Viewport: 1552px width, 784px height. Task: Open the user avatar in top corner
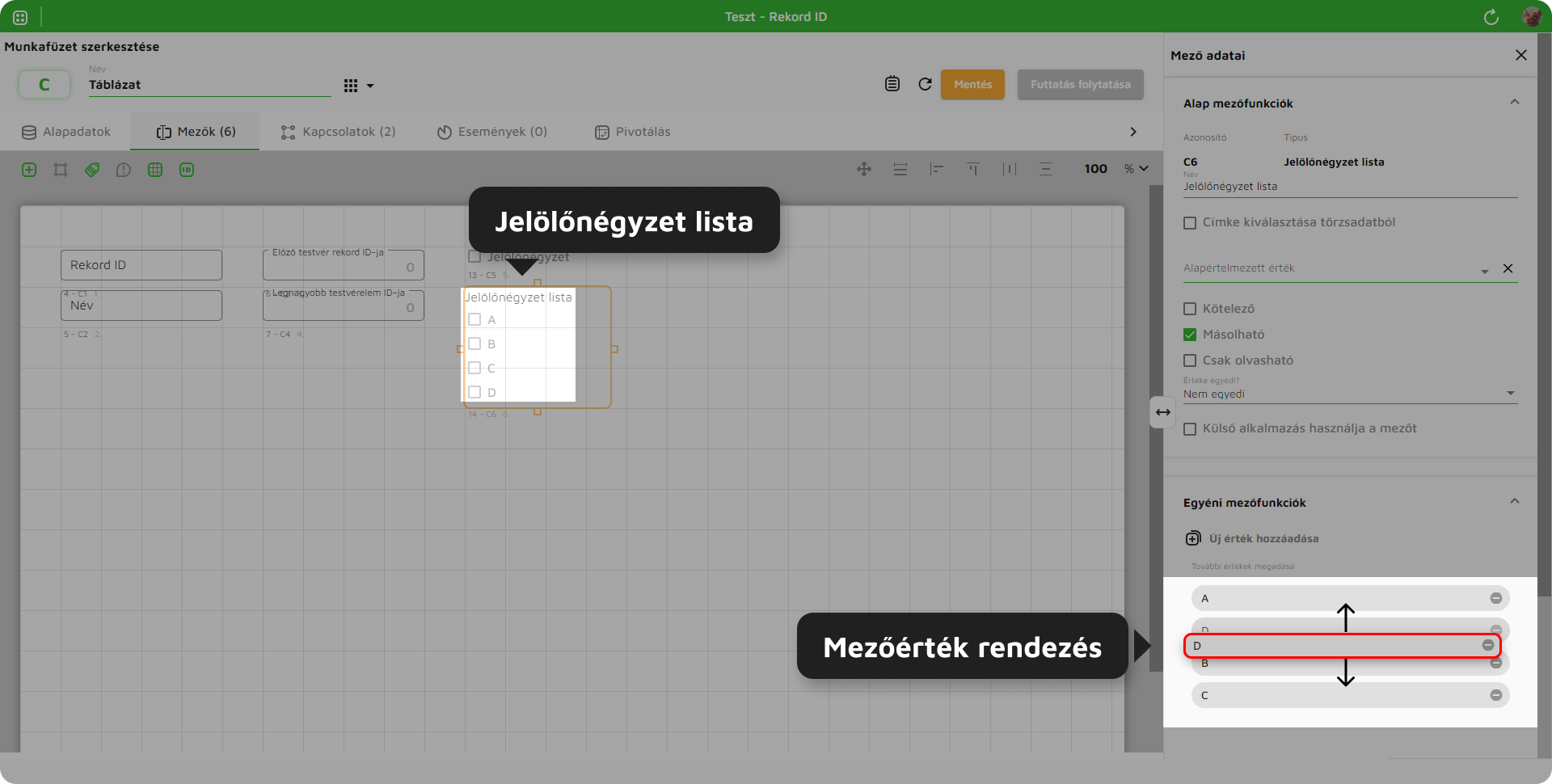coord(1531,17)
